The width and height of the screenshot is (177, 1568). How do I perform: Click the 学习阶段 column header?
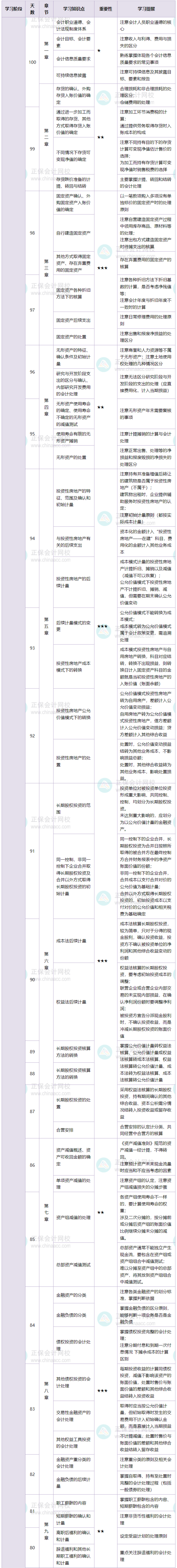click(x=13, y=9)
